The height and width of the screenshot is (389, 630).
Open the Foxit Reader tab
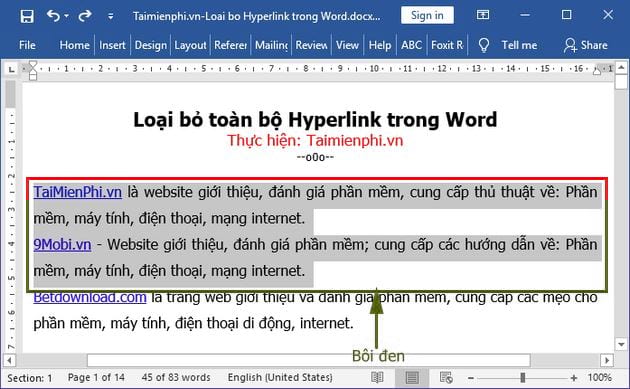(447, 45)
